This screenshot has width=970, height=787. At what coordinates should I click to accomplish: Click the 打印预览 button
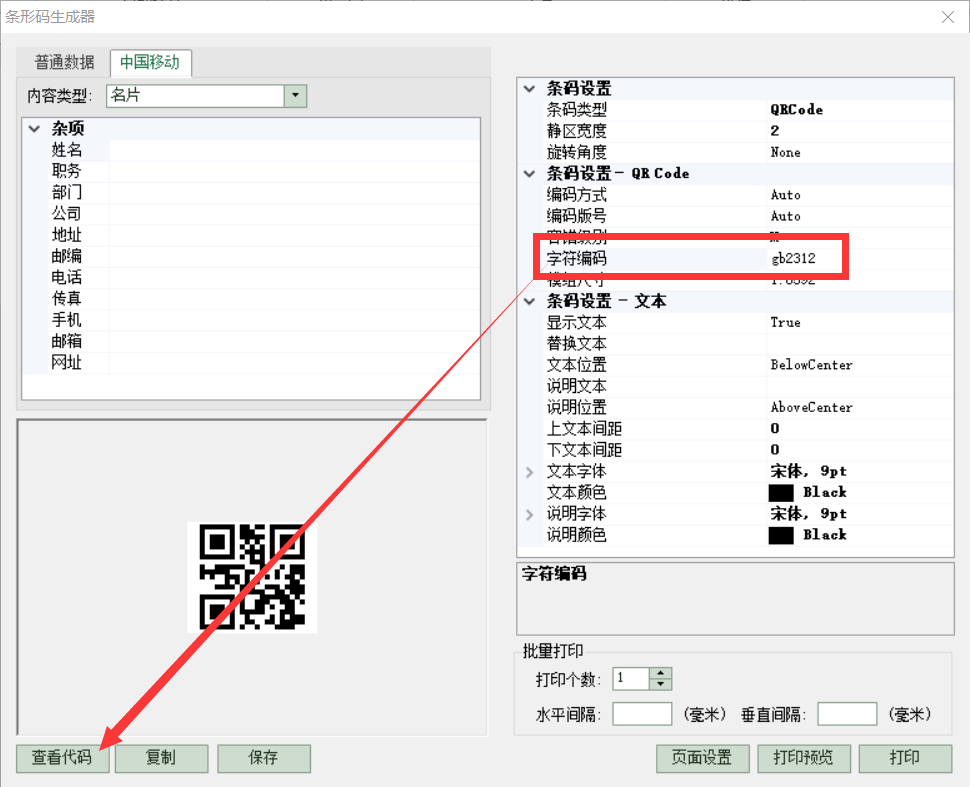click(804, 758)
